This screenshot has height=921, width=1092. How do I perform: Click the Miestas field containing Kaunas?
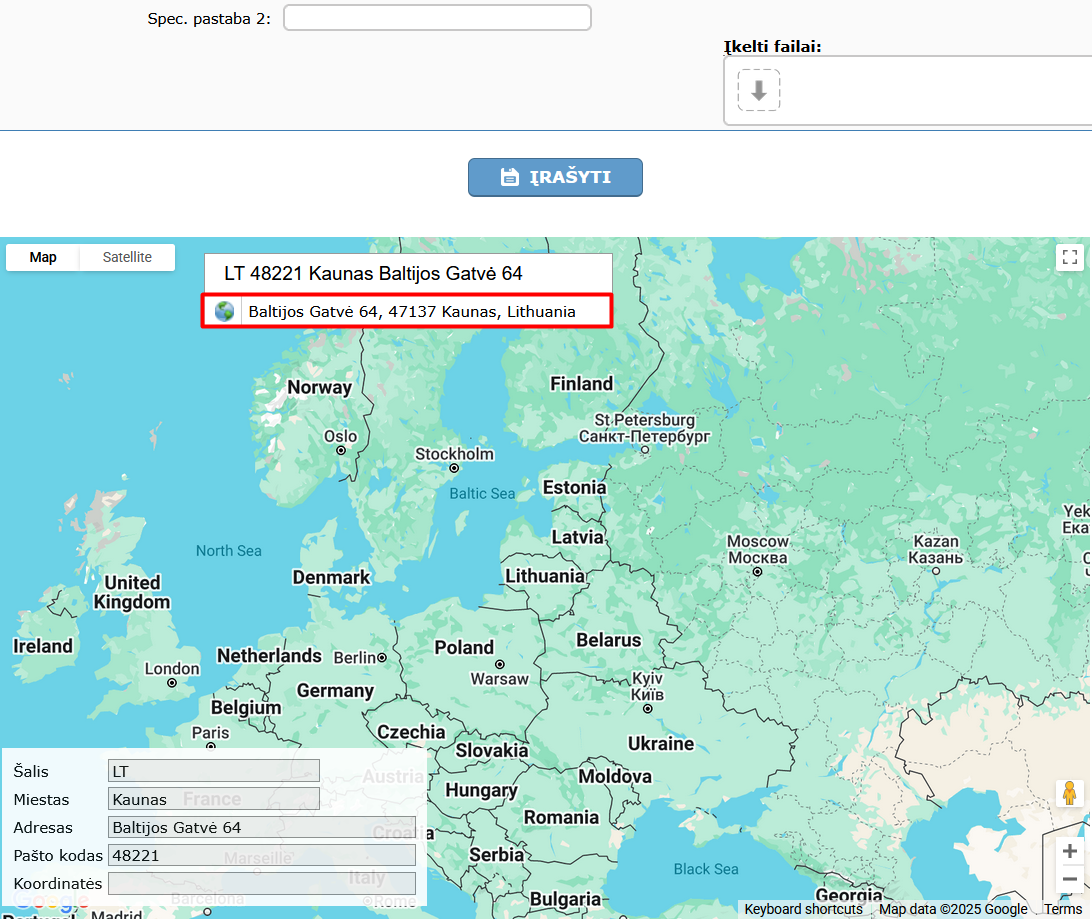click(x=214, y=799)
